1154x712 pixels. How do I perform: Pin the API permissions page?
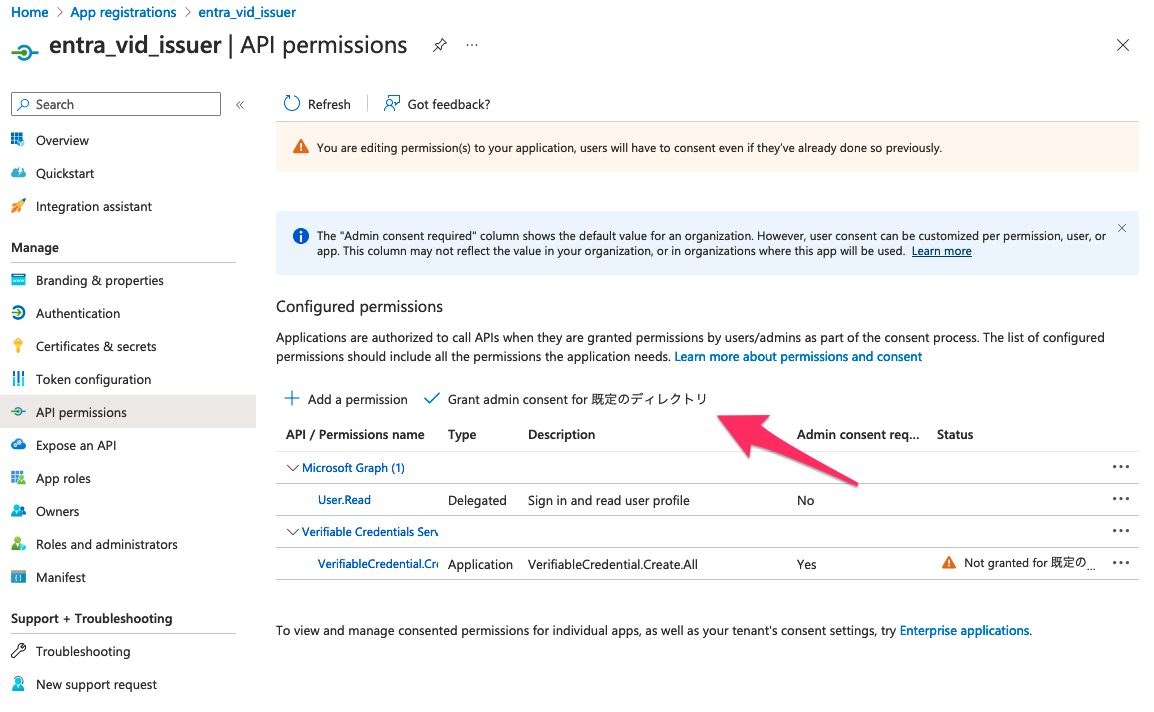(439, 46)
